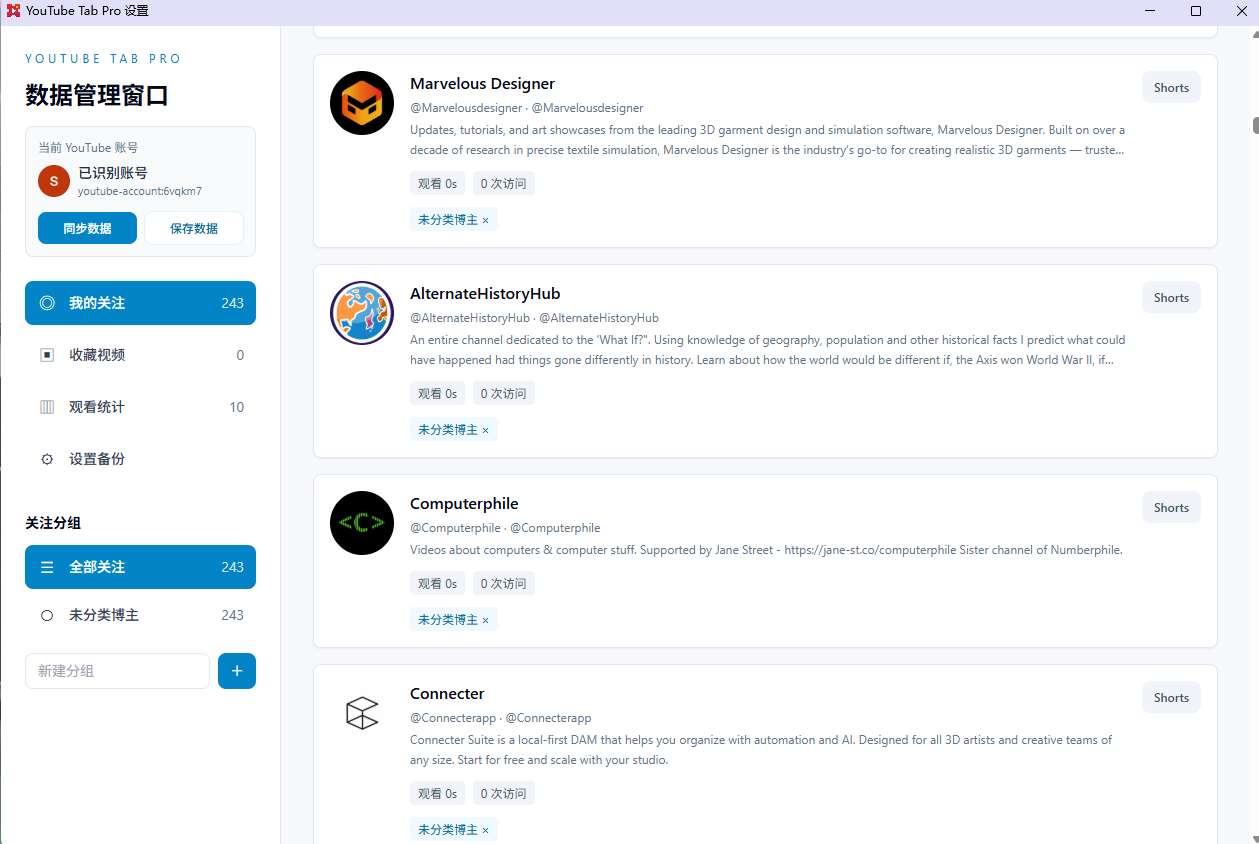Click Computerphile description text
The height and width of the screenshot is (844, 1259).
pyautogui.click(x=766, y=550)
